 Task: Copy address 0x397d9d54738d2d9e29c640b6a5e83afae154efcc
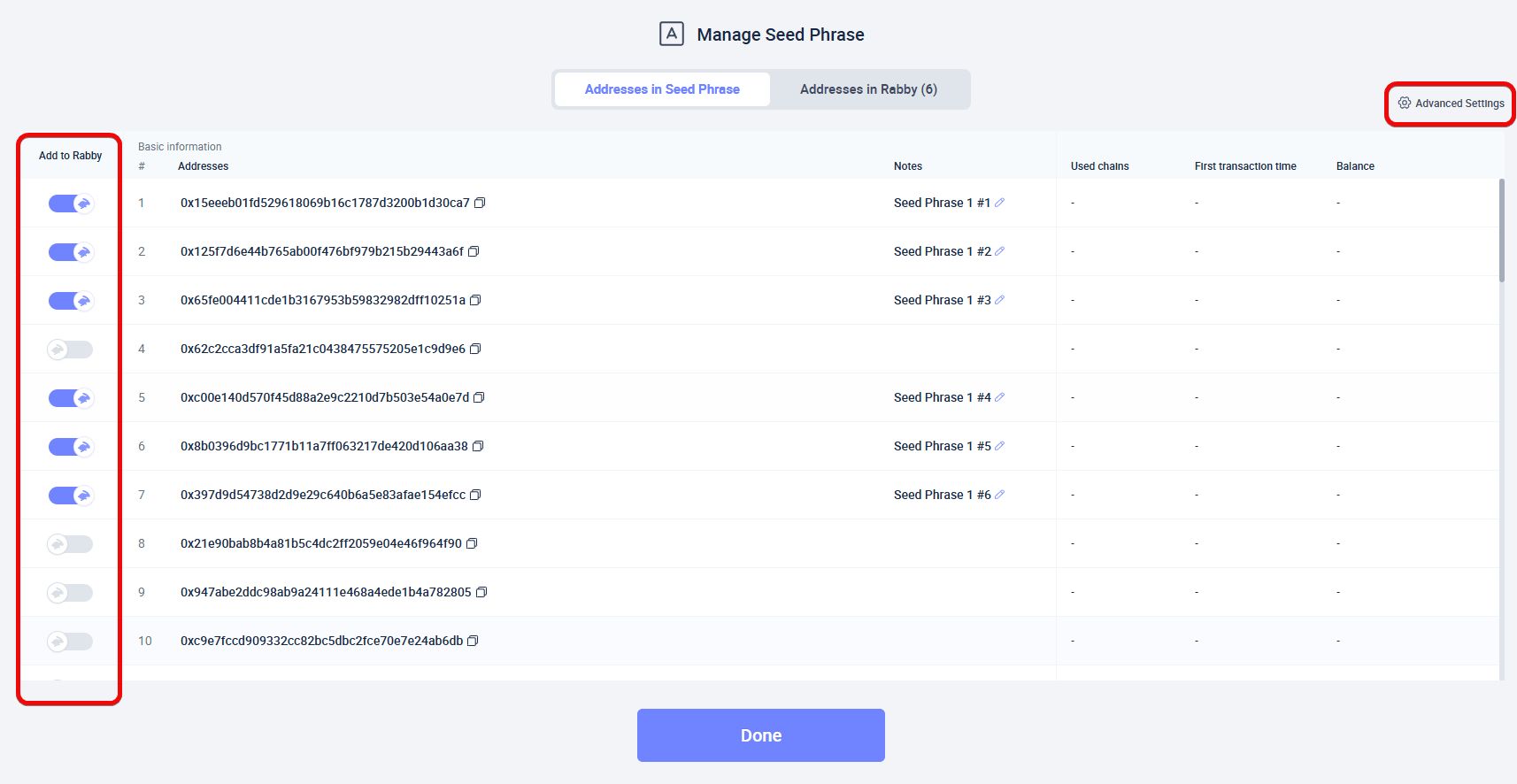pyautogui.click(x=475, y=495)
